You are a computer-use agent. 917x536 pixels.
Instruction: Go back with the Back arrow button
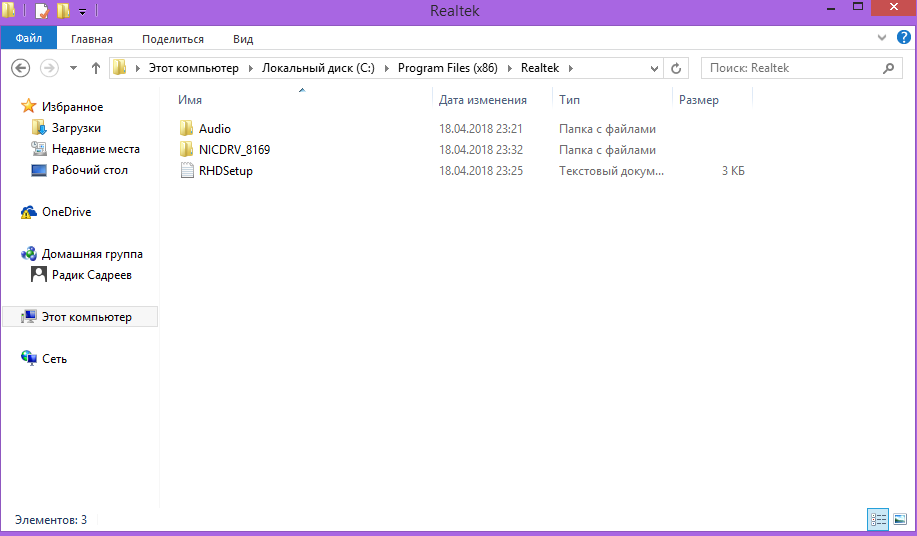point(20,68)
